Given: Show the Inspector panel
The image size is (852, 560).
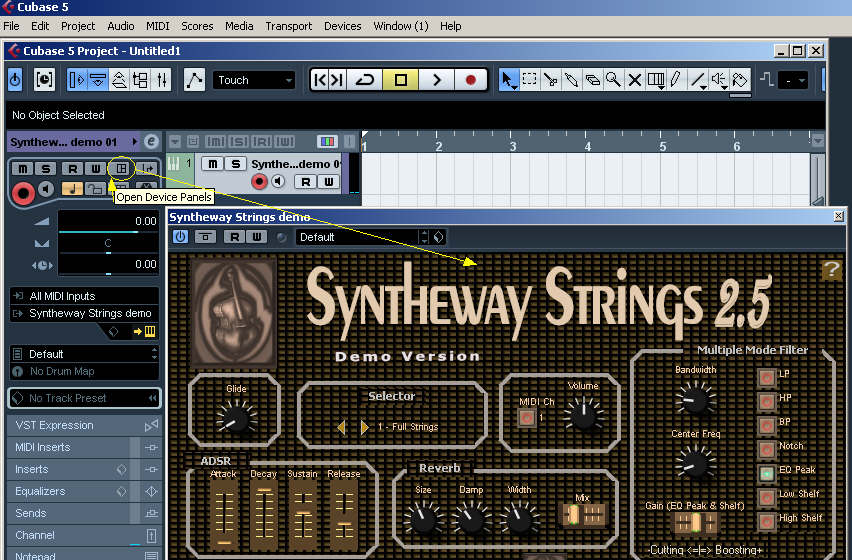Looking at the screenshot, I should click(x=77, y=80).
